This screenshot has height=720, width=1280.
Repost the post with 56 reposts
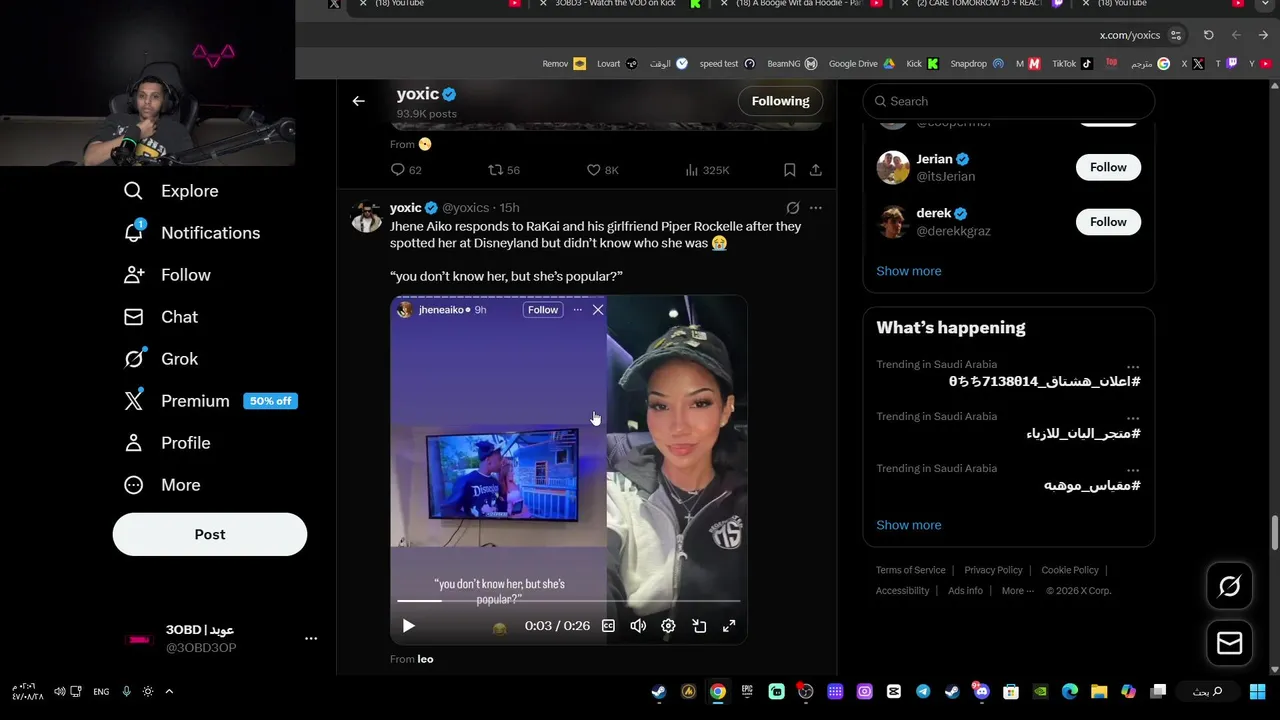coord(504,170)
